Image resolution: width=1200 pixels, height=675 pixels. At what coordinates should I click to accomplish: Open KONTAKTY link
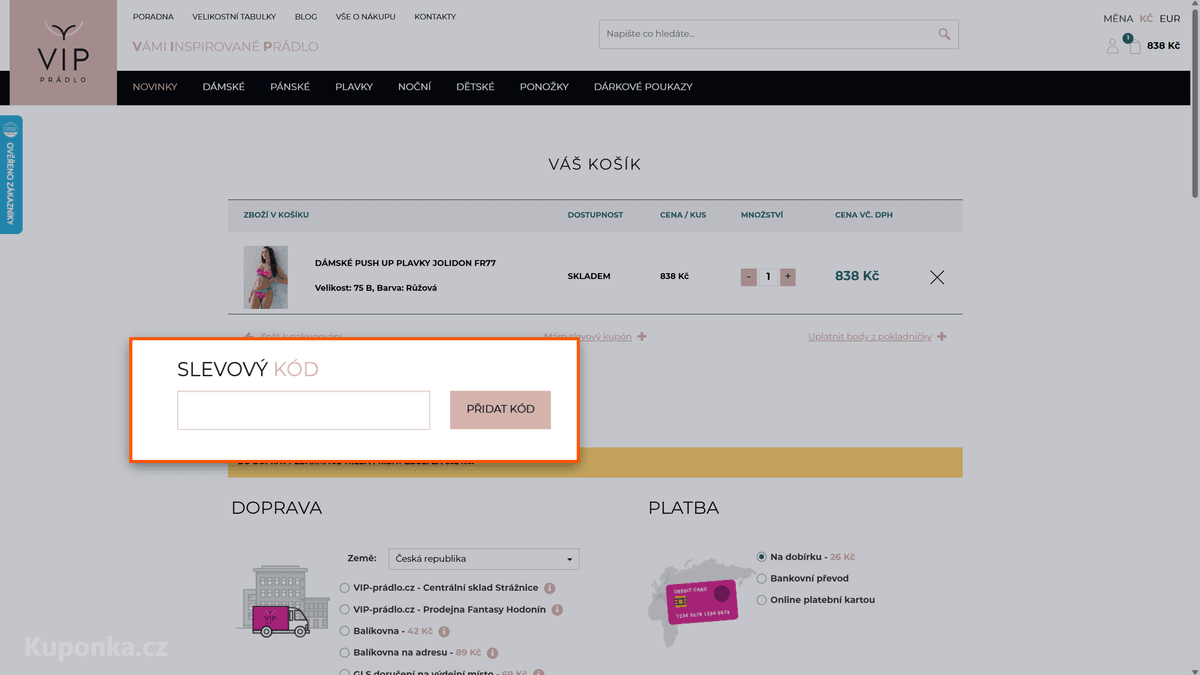435,17
